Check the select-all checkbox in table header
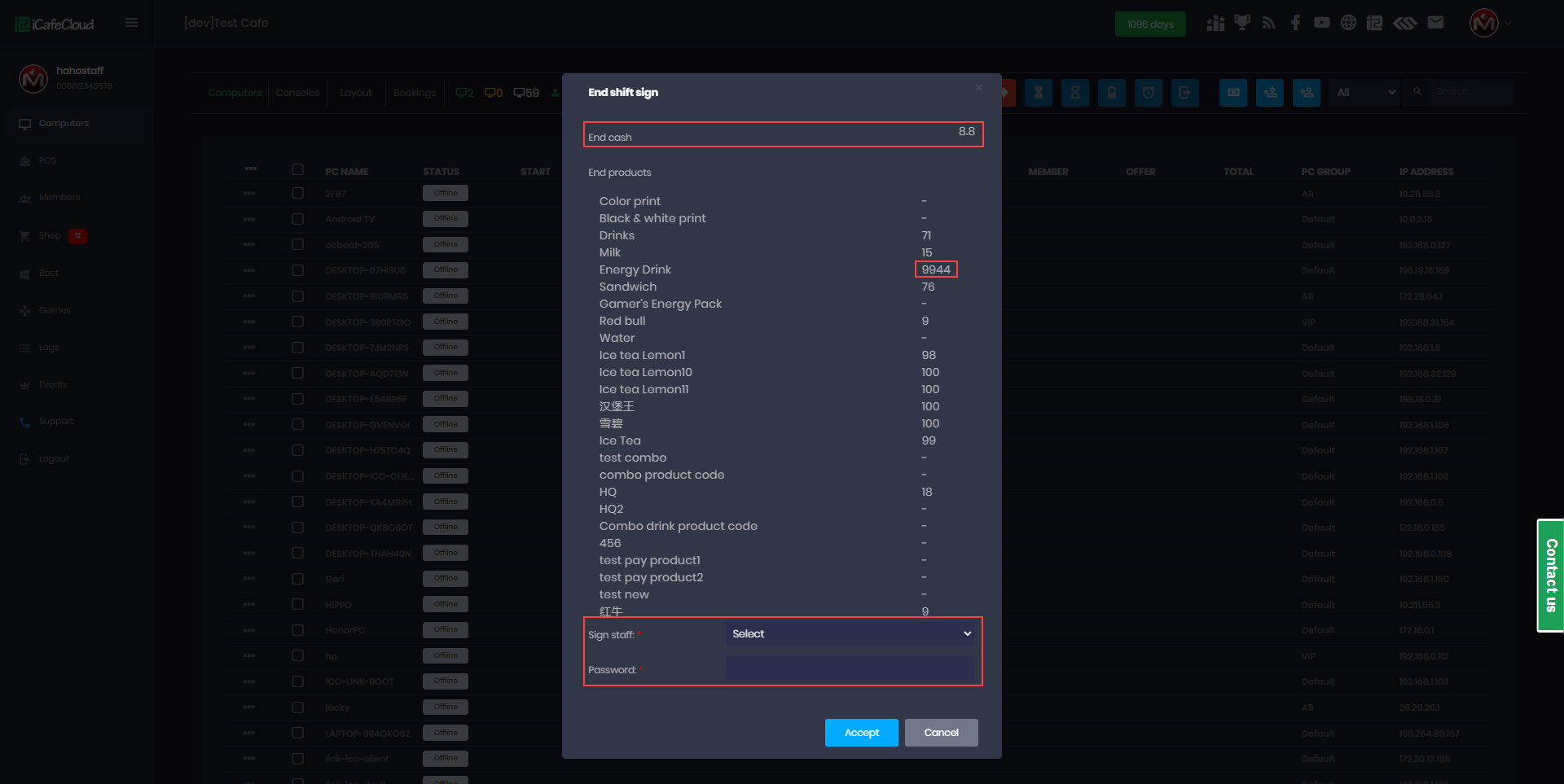 pos(297,170)
